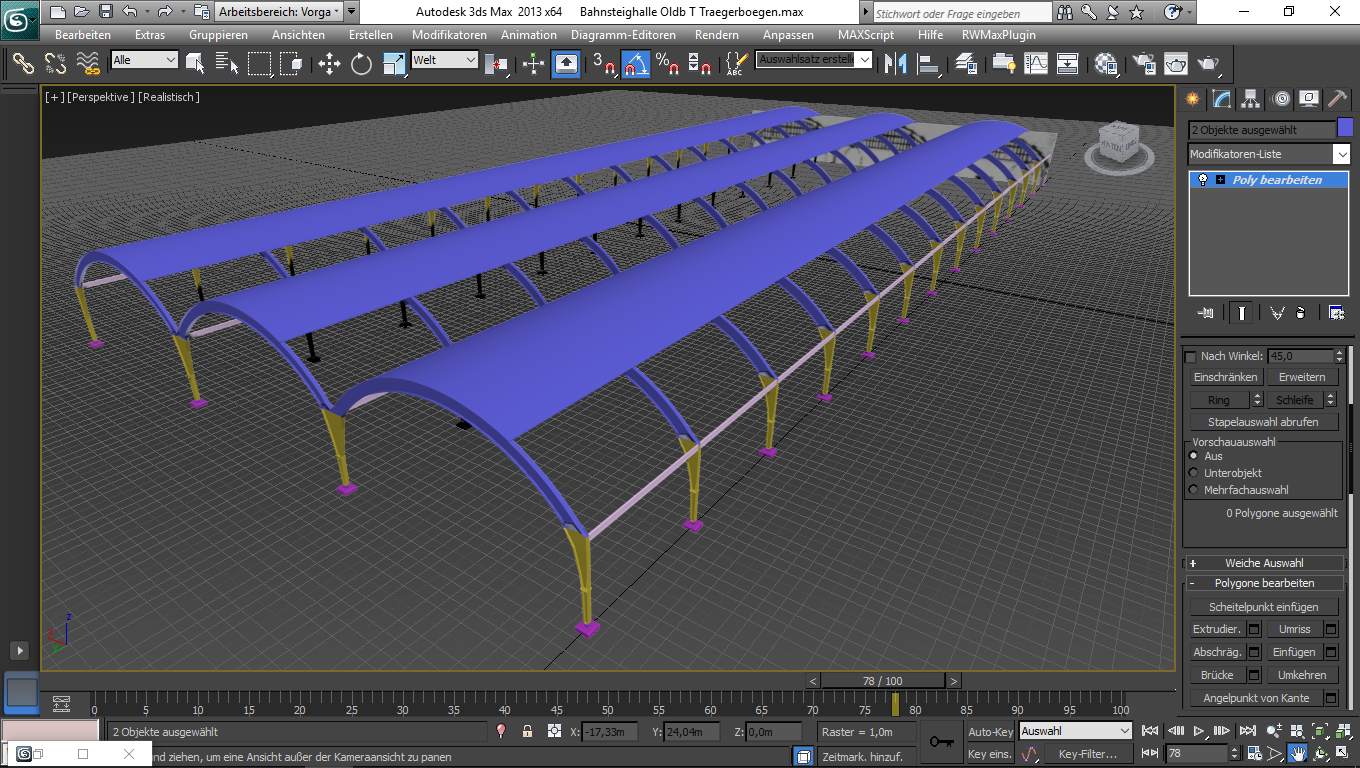Activate the Pan View hand tool

(x=1297, y=753)
